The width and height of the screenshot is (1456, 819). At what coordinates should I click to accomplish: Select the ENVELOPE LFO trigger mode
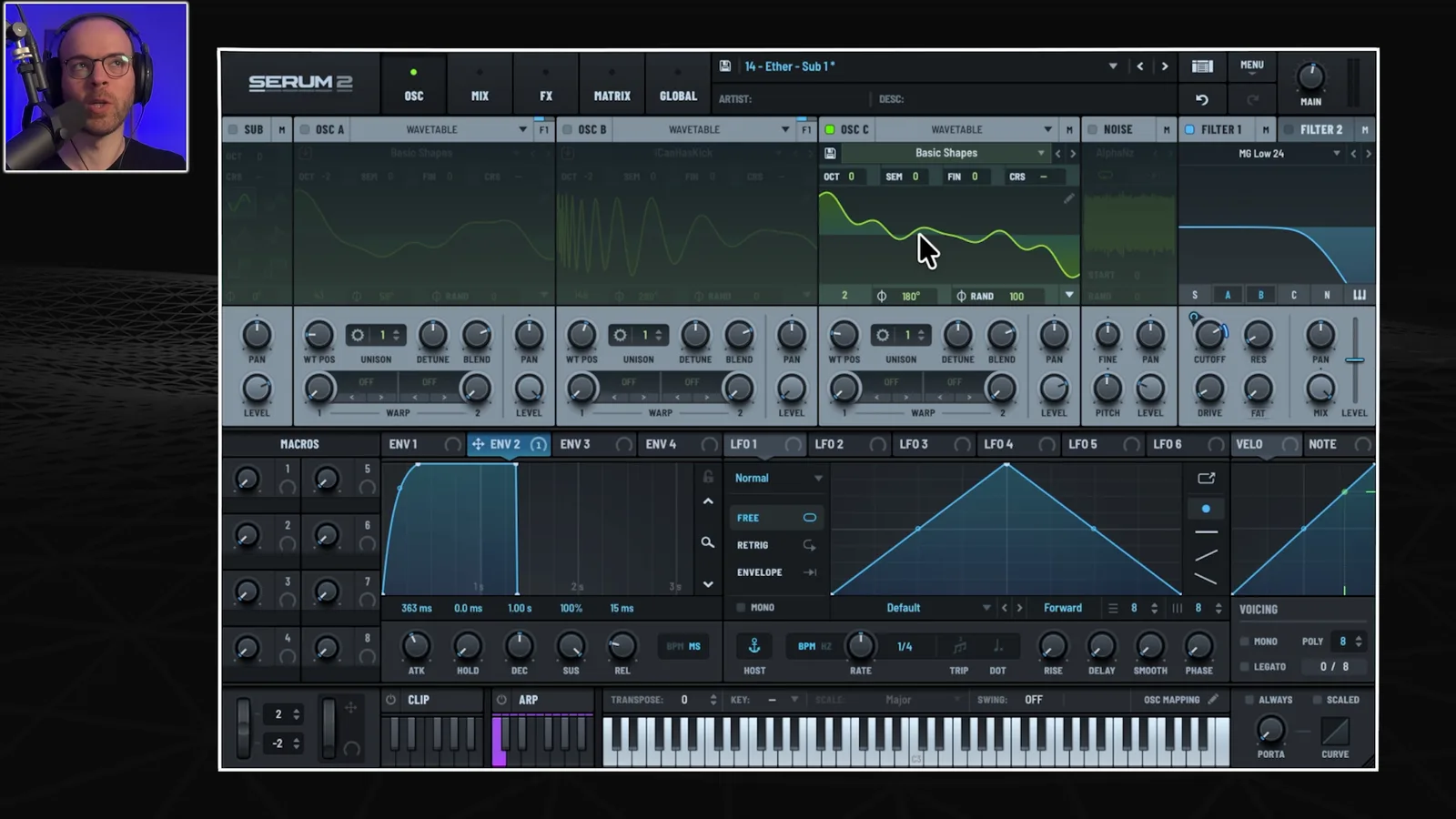776,572
